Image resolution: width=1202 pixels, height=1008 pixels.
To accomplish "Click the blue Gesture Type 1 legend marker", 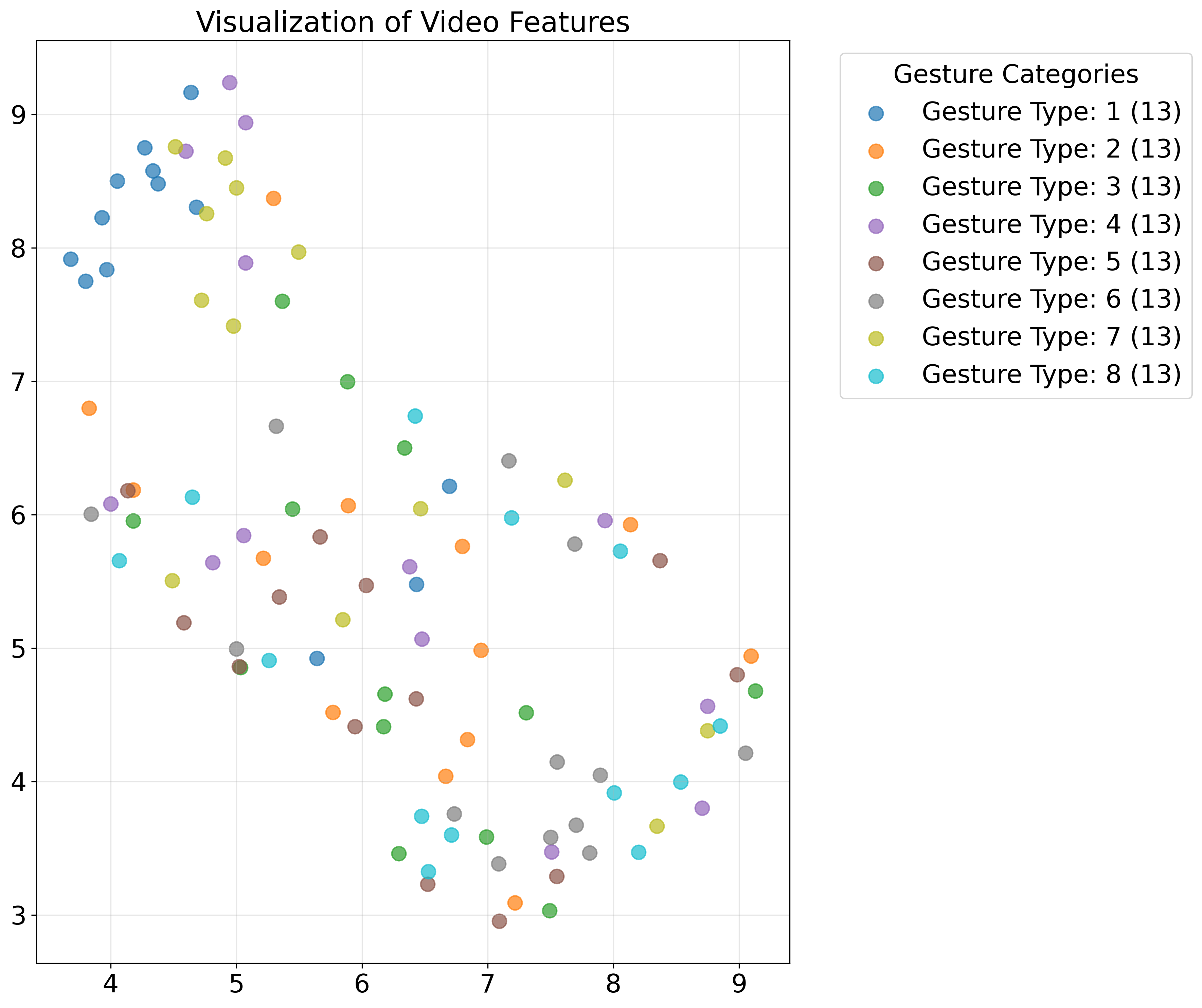I will pos(876,113).
